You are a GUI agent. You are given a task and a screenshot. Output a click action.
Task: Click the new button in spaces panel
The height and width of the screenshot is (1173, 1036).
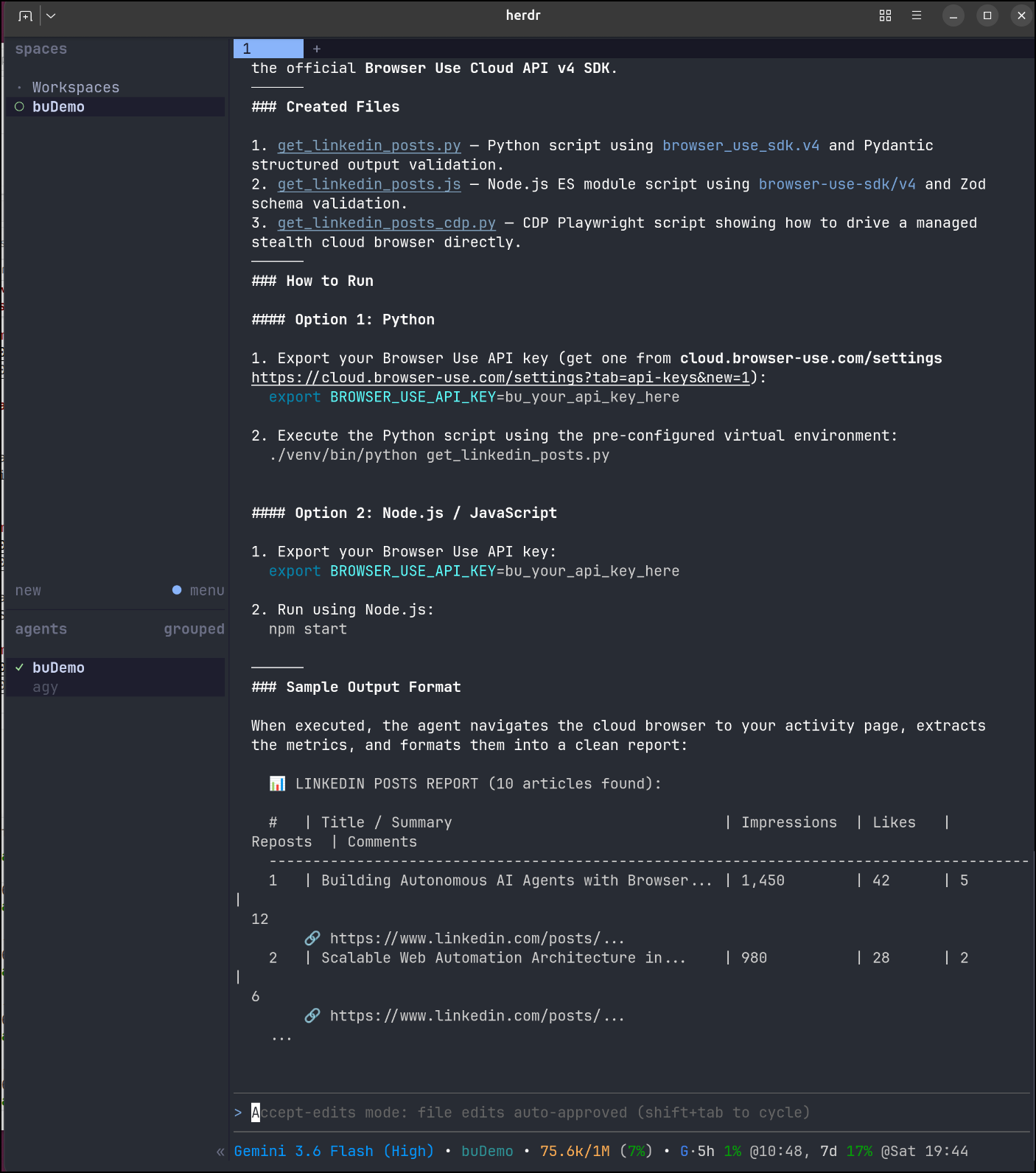click(28, 591)
